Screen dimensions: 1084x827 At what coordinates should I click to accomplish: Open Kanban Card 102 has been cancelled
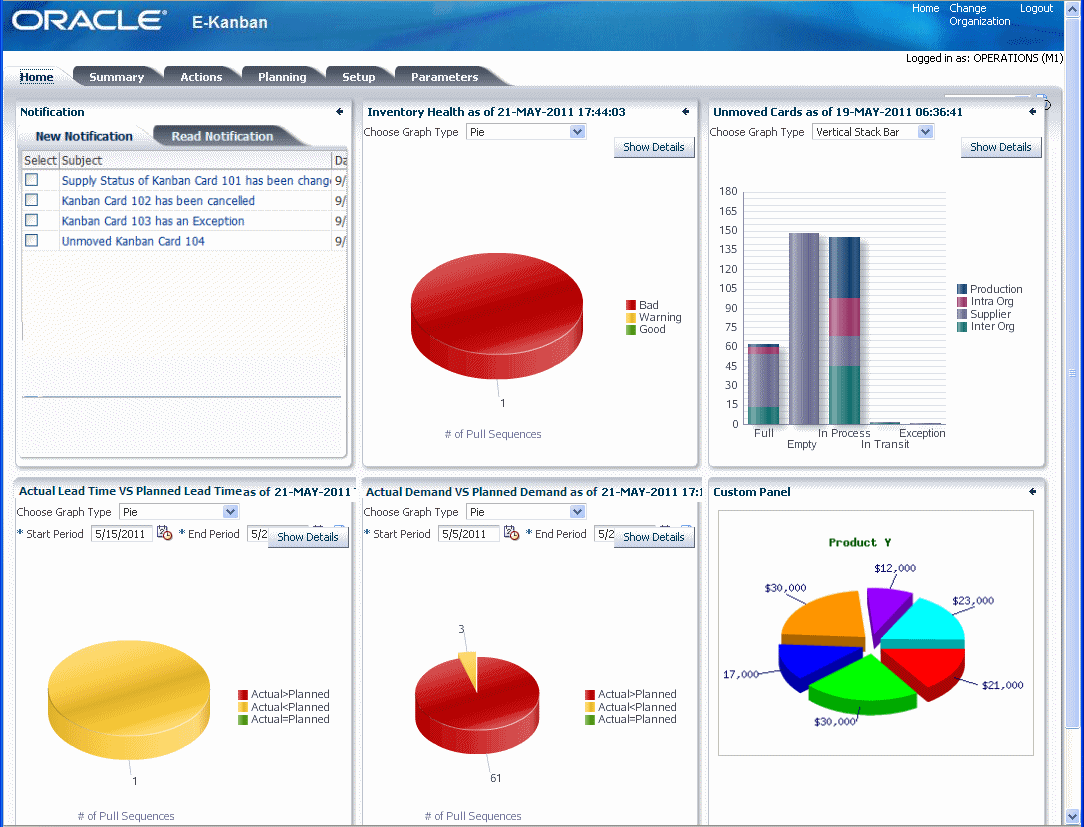pos(158,201)
